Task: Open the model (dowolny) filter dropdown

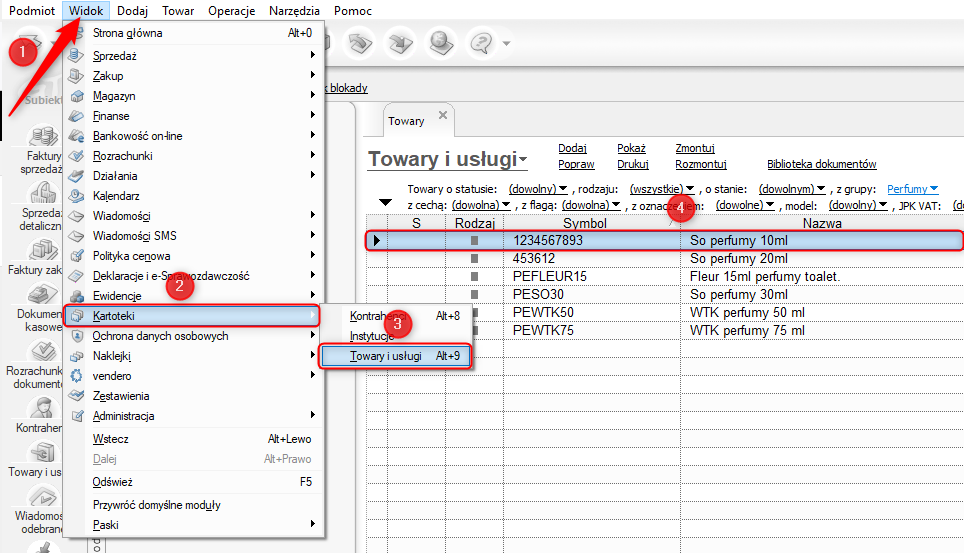Action: click(858, 205)
